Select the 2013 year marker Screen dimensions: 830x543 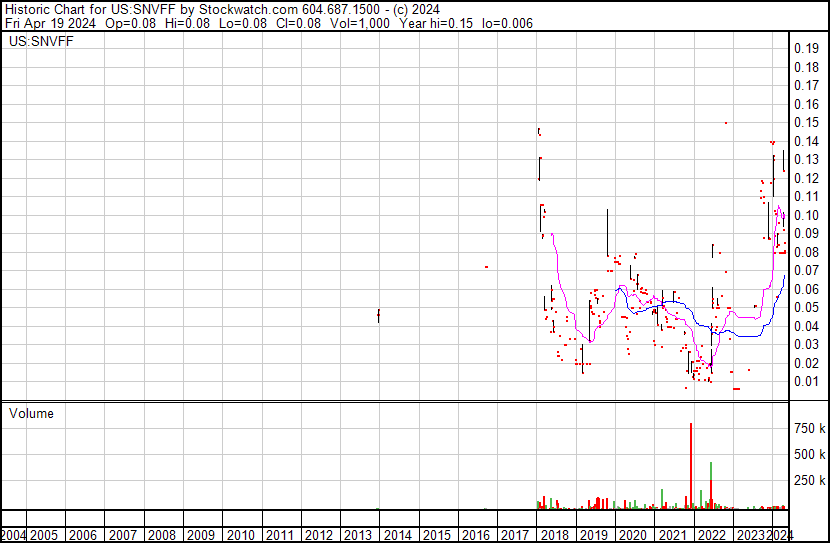357,535
